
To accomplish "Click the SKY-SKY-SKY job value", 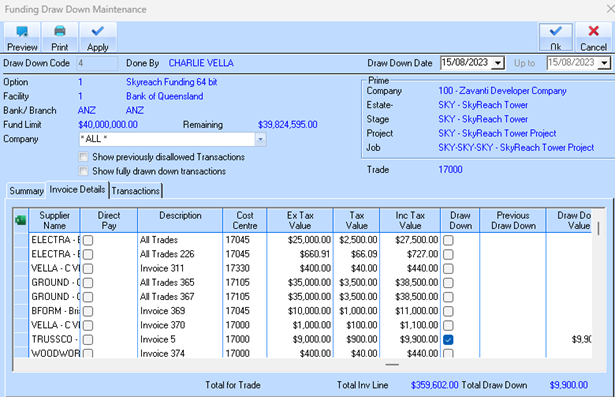I will pos(516,148).
